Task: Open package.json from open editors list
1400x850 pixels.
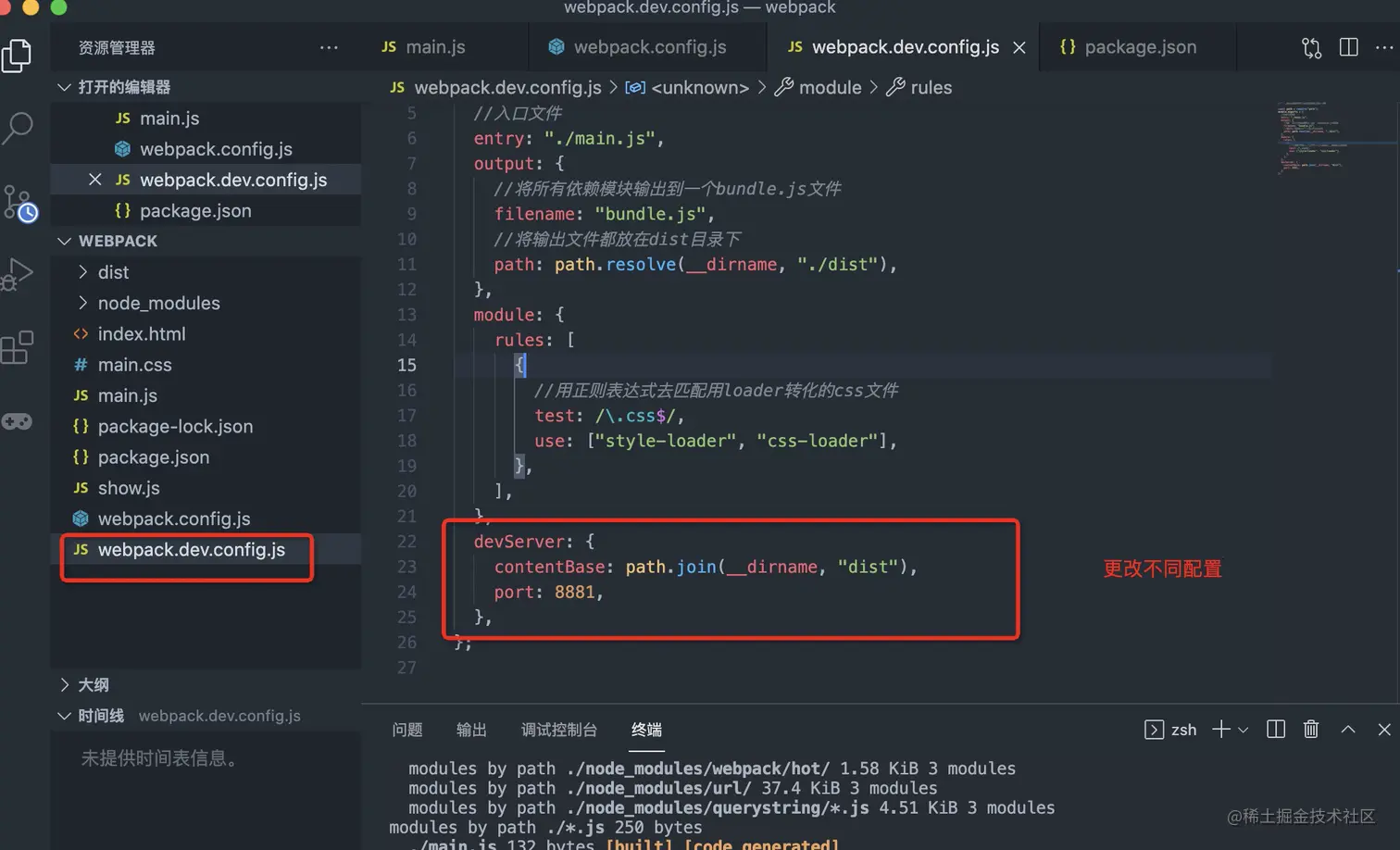Action: tap(206, 211)
